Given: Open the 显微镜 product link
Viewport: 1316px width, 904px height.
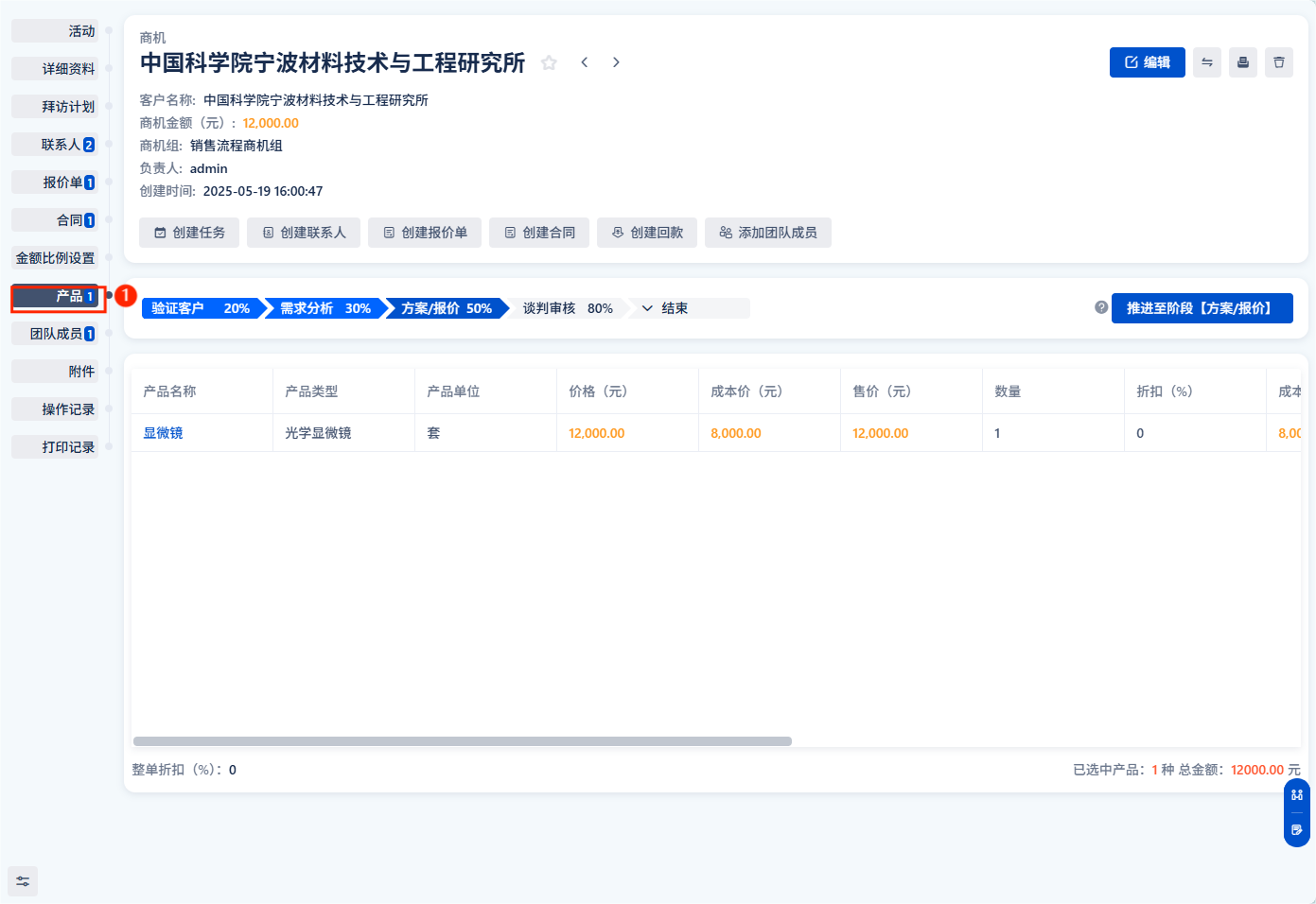Looking at the screenshot, I should [164, 433].
